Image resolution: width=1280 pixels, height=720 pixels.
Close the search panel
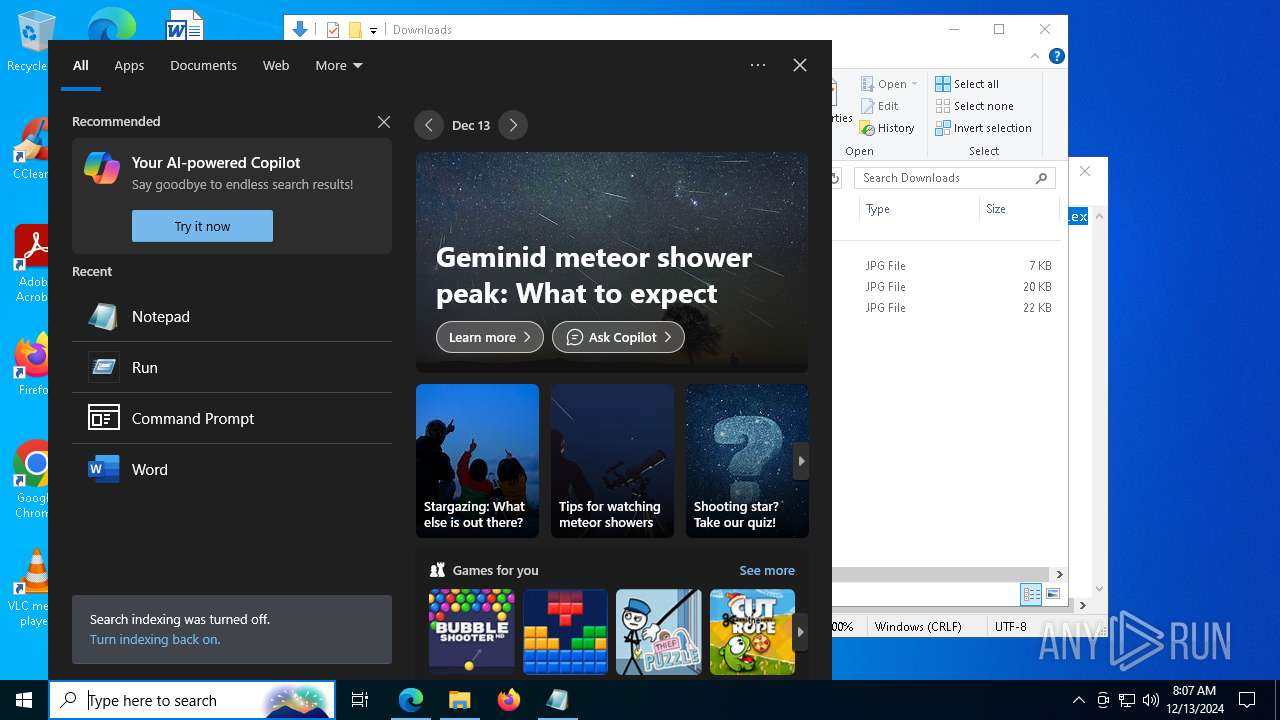coord(800,65)
